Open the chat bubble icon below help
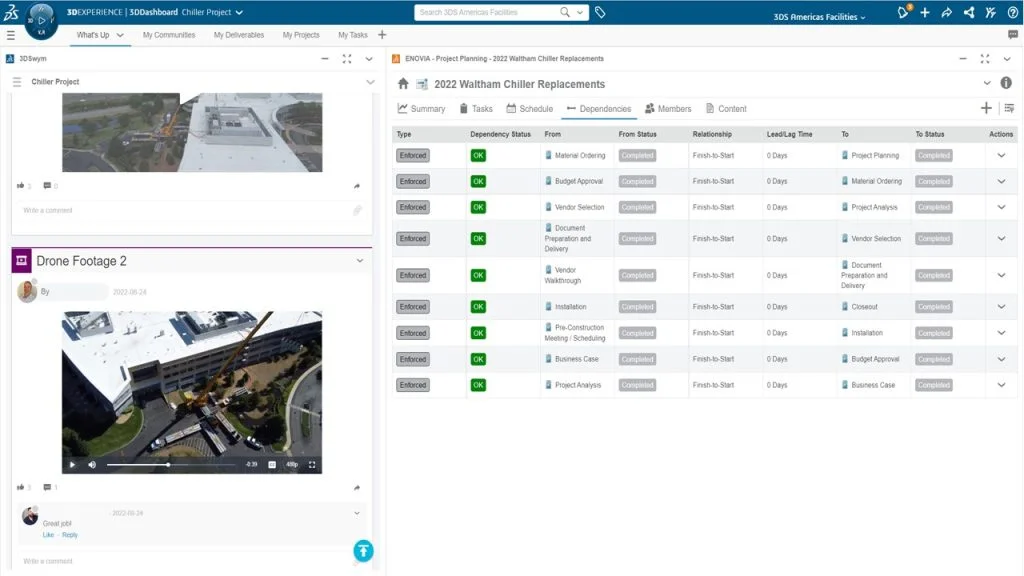The height and width of the screenshot is (576, 1024). point(1012,35)
